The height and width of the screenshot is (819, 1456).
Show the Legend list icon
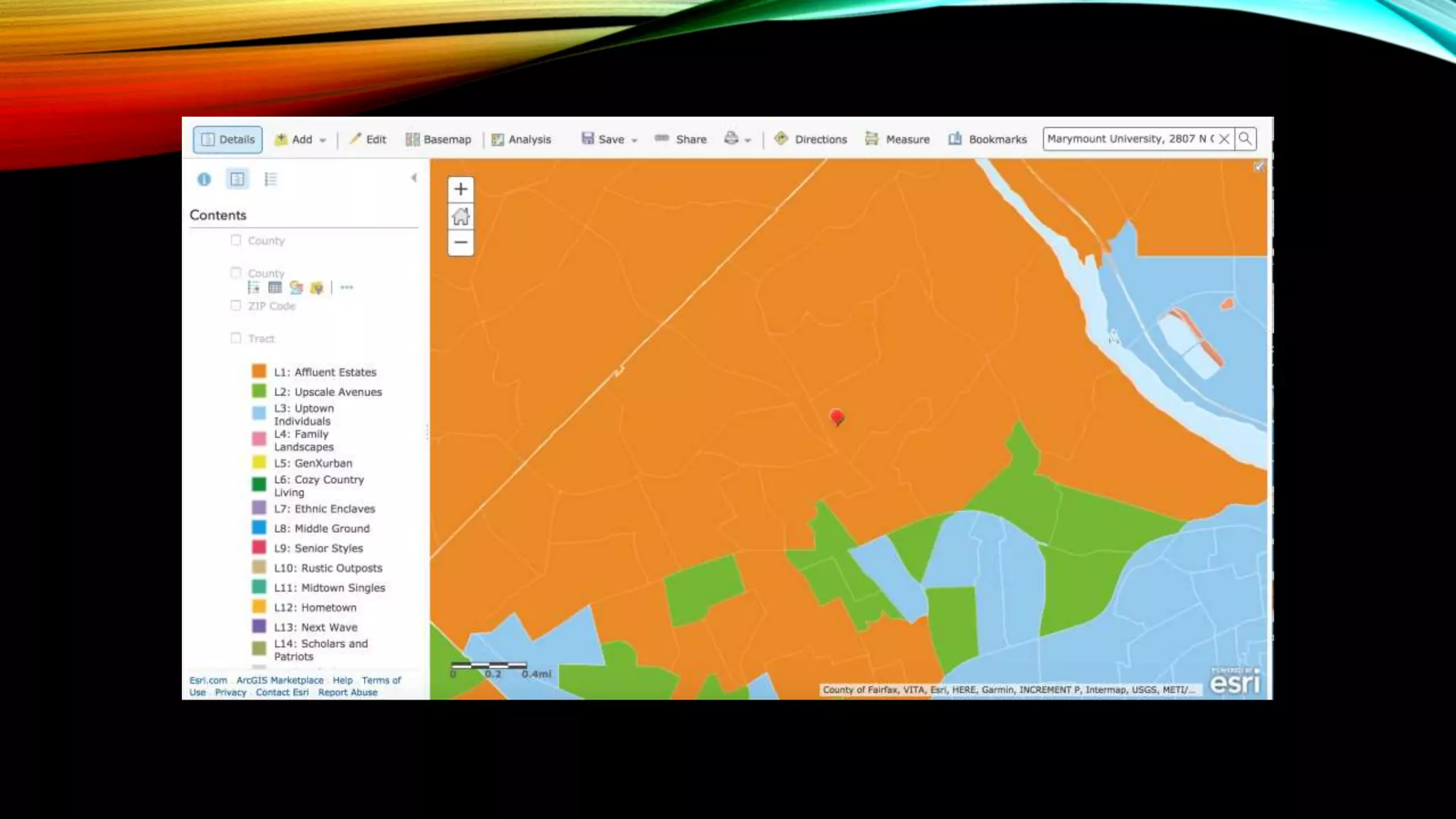(x=270, y=179)
